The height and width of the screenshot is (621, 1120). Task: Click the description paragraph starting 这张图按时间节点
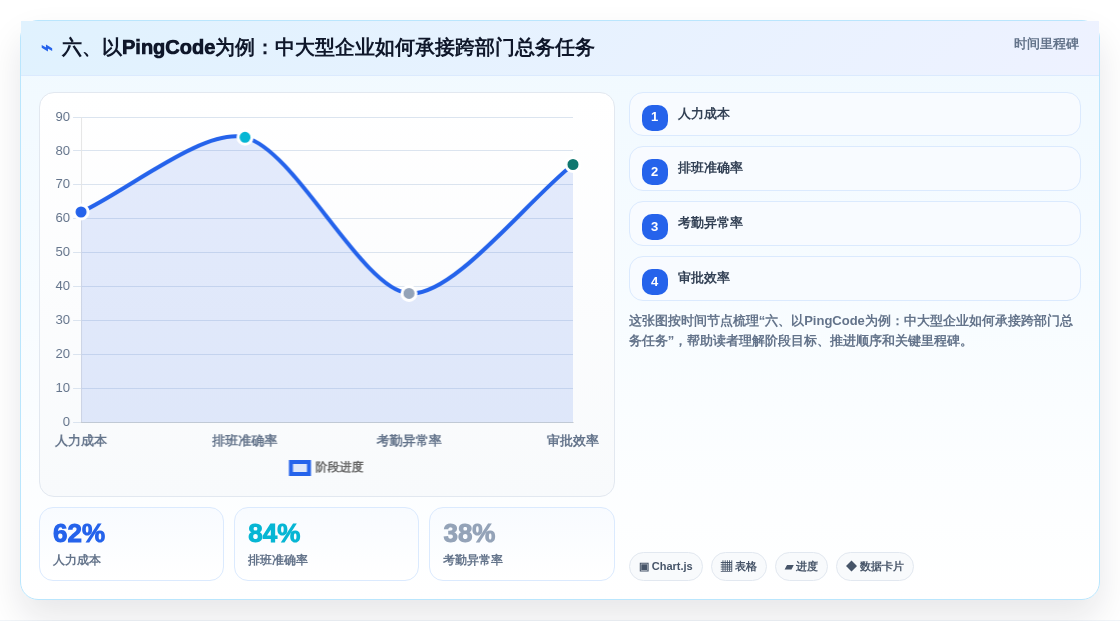coord(851,331)
